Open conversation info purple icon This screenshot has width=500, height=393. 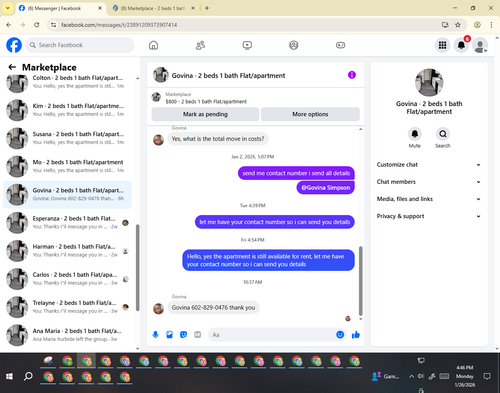pyautogui.click(x=352, y=75)
